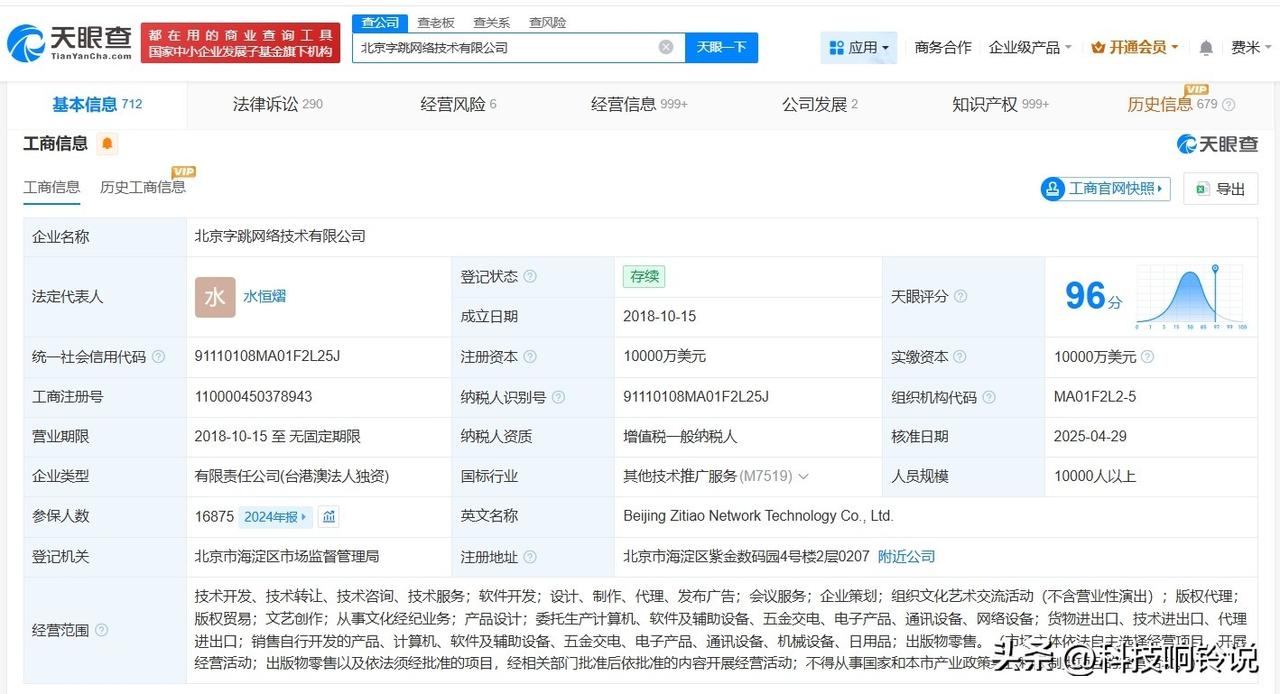The height and width of the screenshot is (694, 1280).
Task: Click the help icon after 10000万美元 paid-in value
Action: click(1147, 357)
